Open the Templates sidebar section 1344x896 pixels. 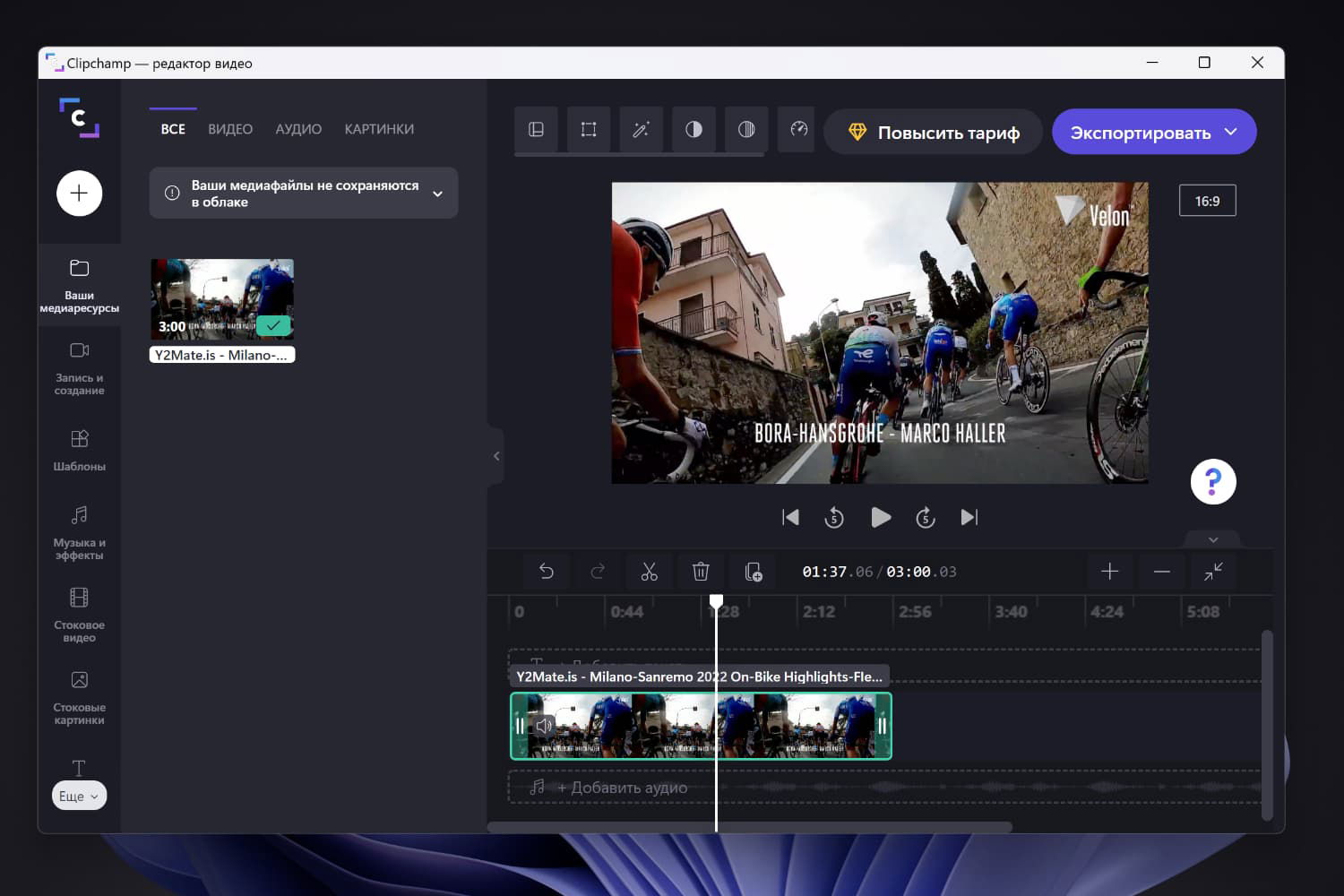click(79, 450)
